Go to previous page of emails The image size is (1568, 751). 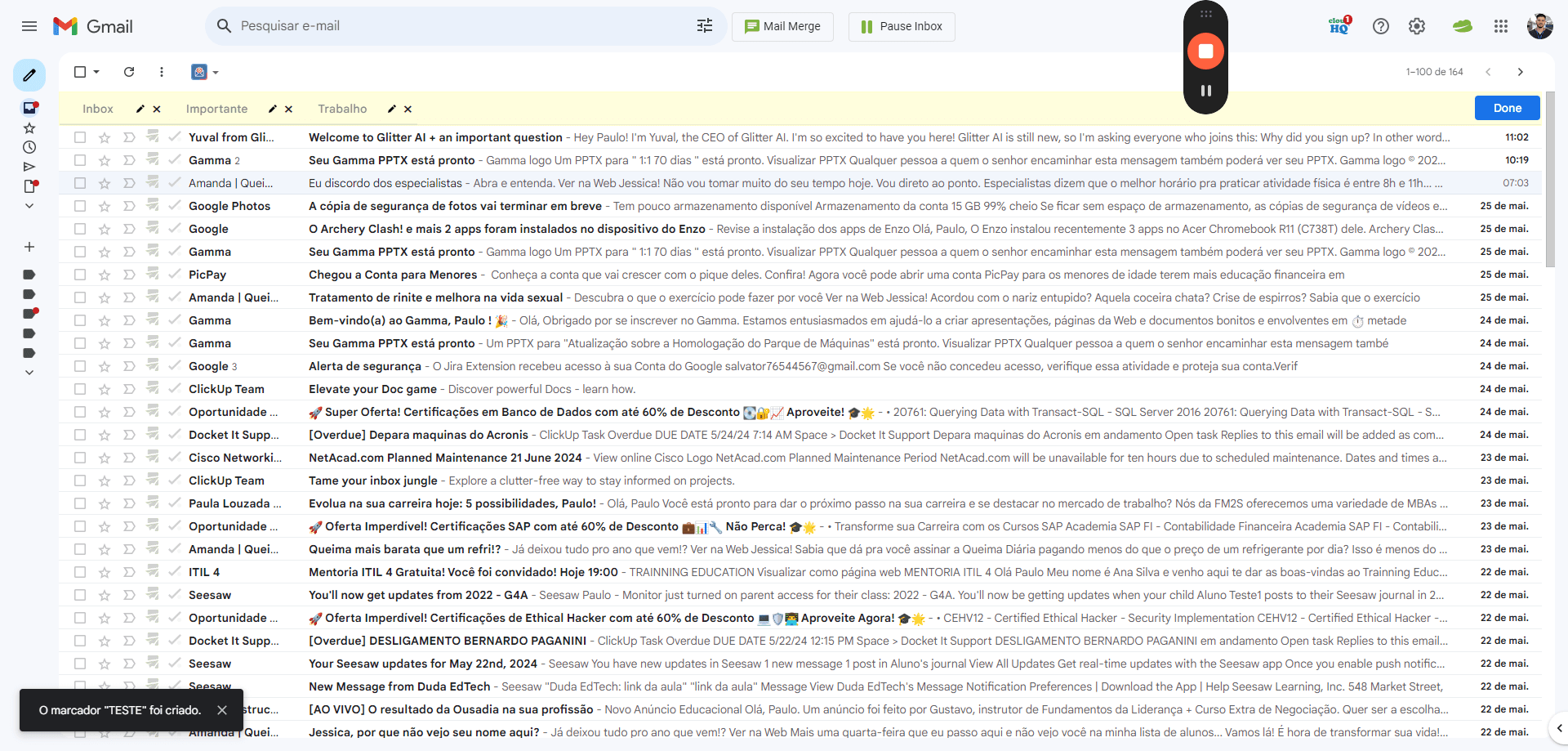(1488, 72)
